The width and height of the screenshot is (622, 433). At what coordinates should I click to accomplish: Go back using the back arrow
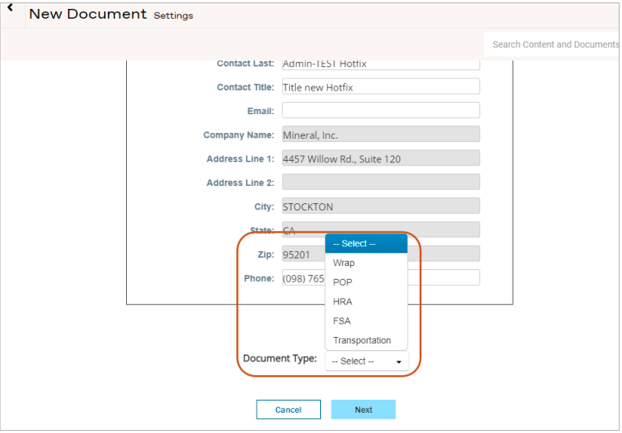(10, 8)
